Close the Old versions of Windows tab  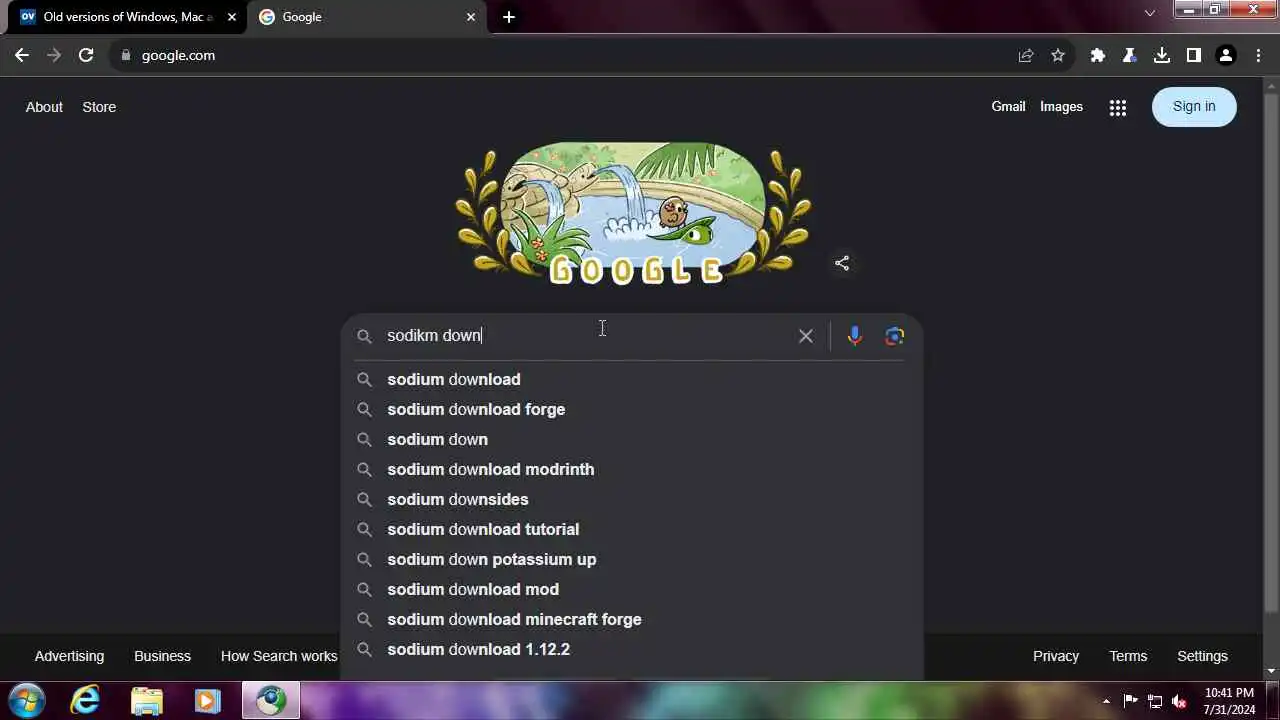tap(232, 17)
